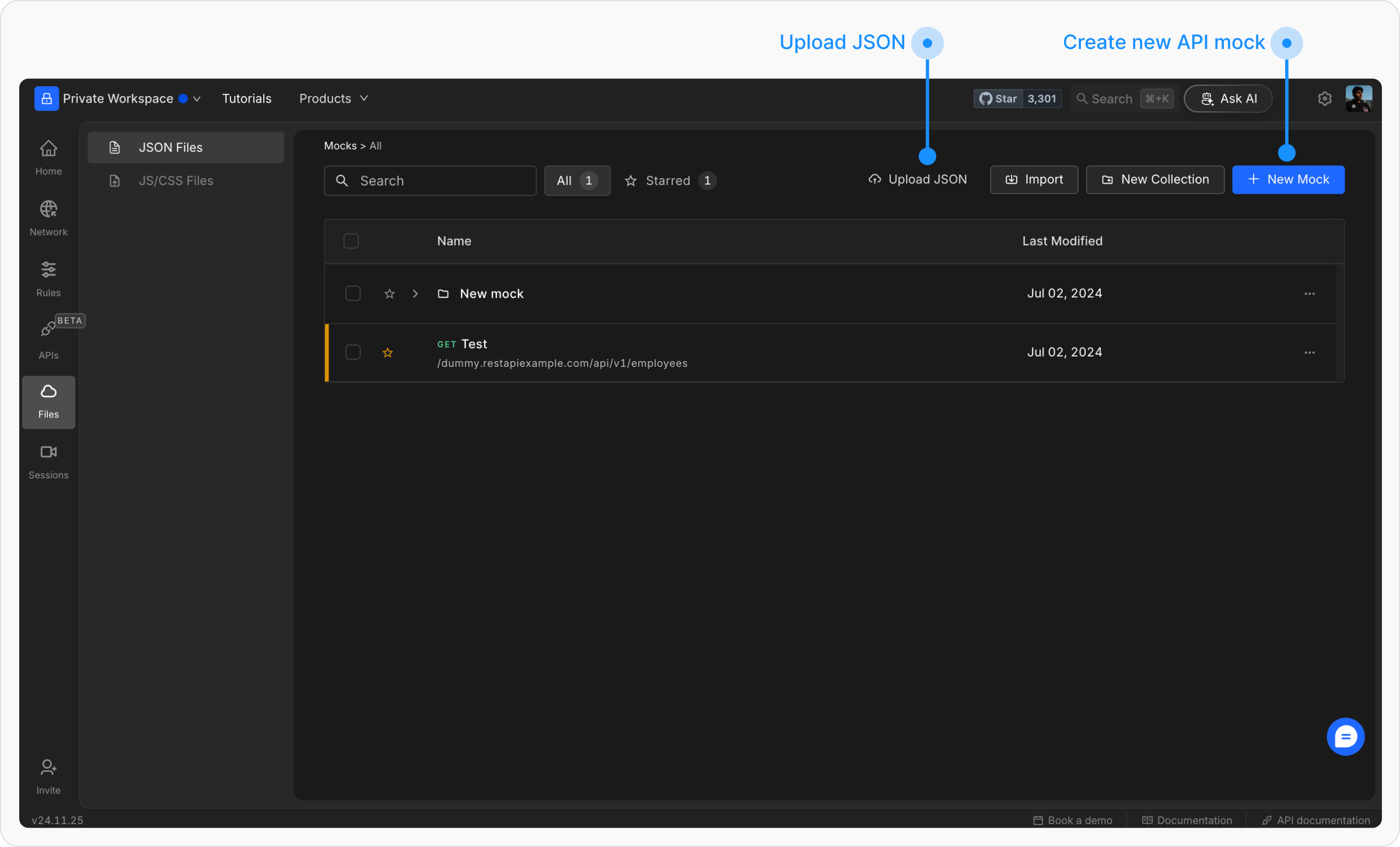Screen dimensions: 1400x847
Task: Check the Test mock row checkbox
Action: [x=353, y=352]
